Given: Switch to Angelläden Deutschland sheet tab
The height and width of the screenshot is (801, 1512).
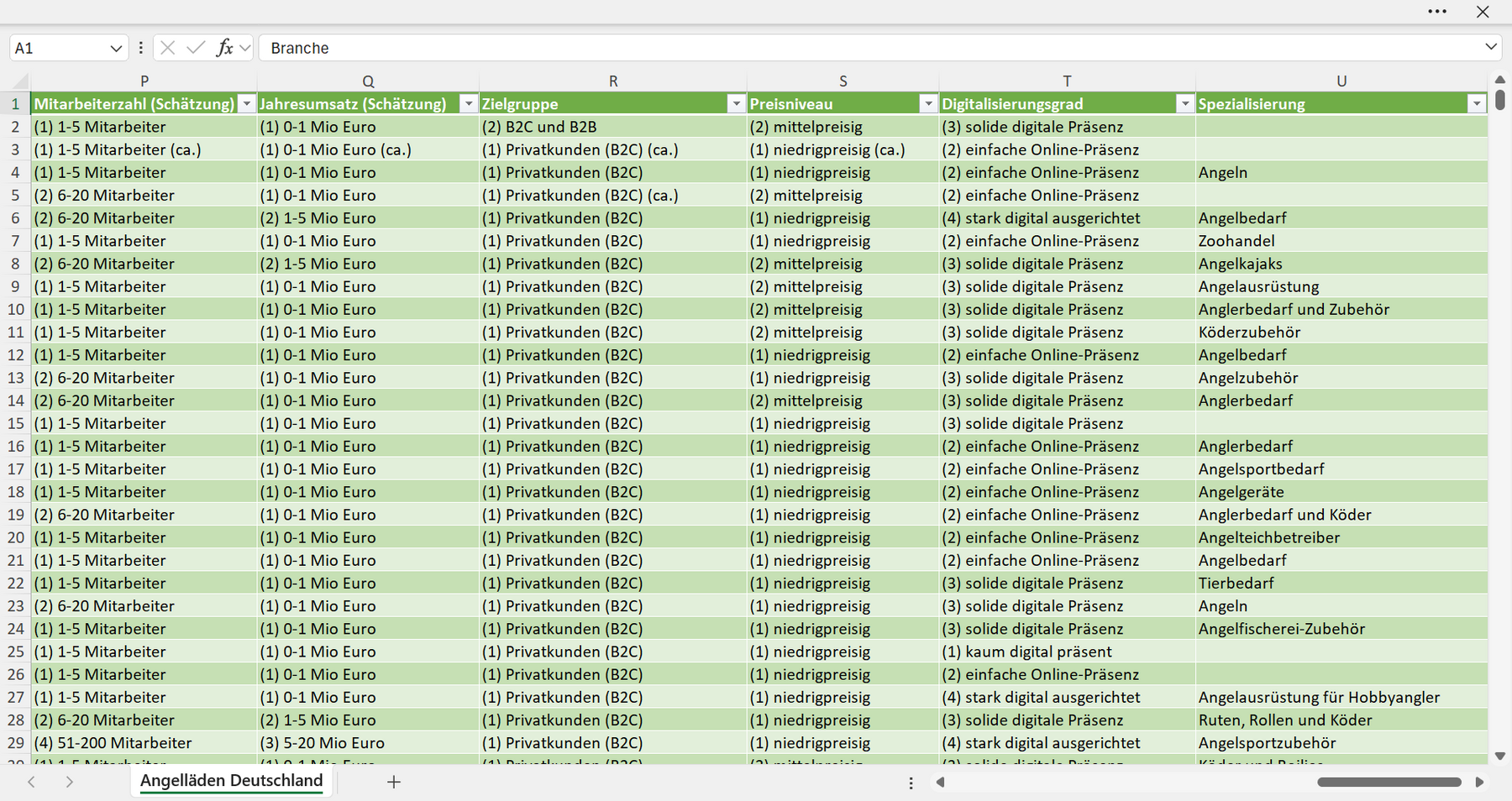Looking at the screenshot, I should pyautogui.click(x=231, y=781).
